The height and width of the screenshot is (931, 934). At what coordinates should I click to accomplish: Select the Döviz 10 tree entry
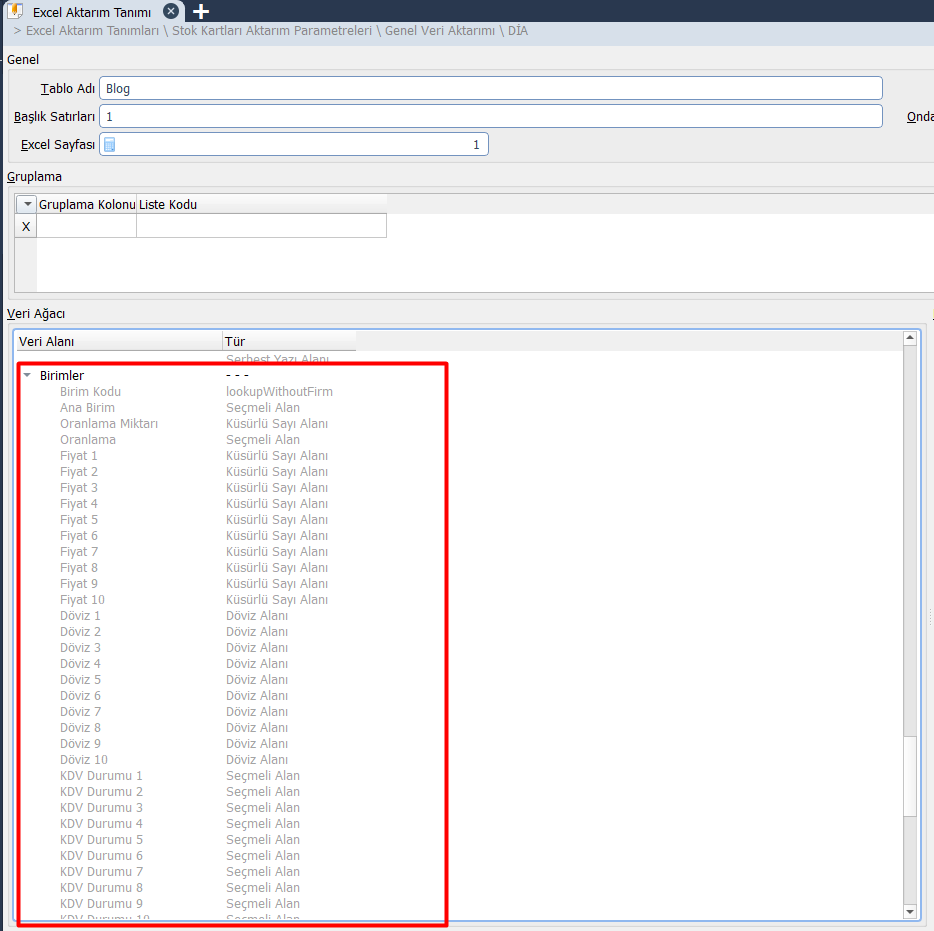coord(83,760)
